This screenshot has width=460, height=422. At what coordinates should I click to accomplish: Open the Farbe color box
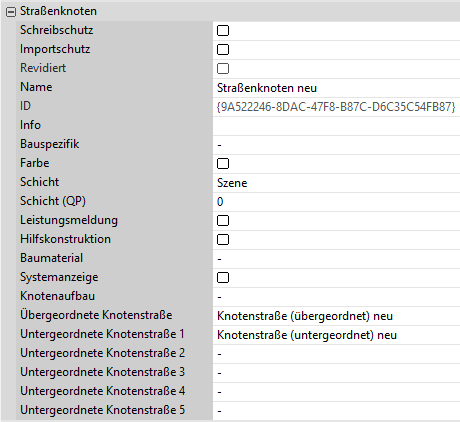223,164
